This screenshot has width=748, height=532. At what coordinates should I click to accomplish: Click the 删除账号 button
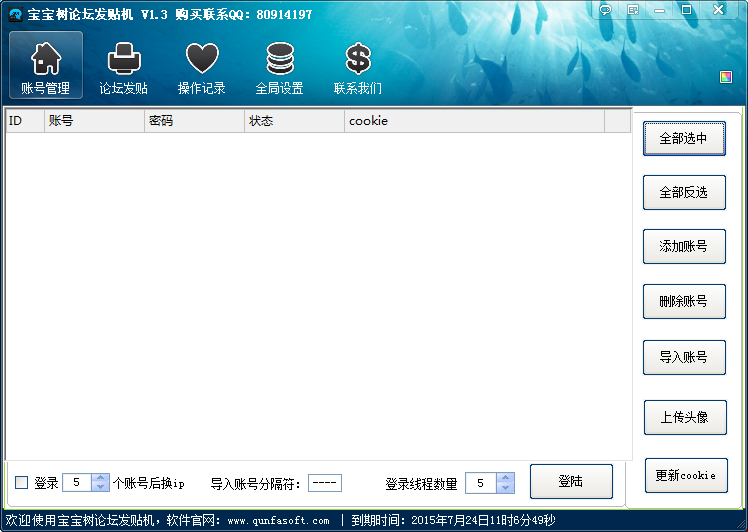click(684, 301)
